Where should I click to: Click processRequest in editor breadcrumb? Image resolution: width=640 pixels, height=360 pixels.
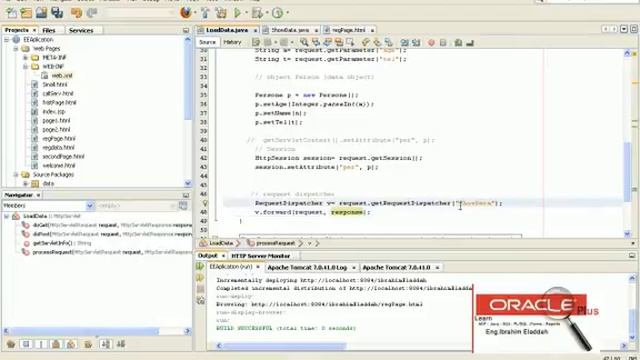(x=275, y=243)
